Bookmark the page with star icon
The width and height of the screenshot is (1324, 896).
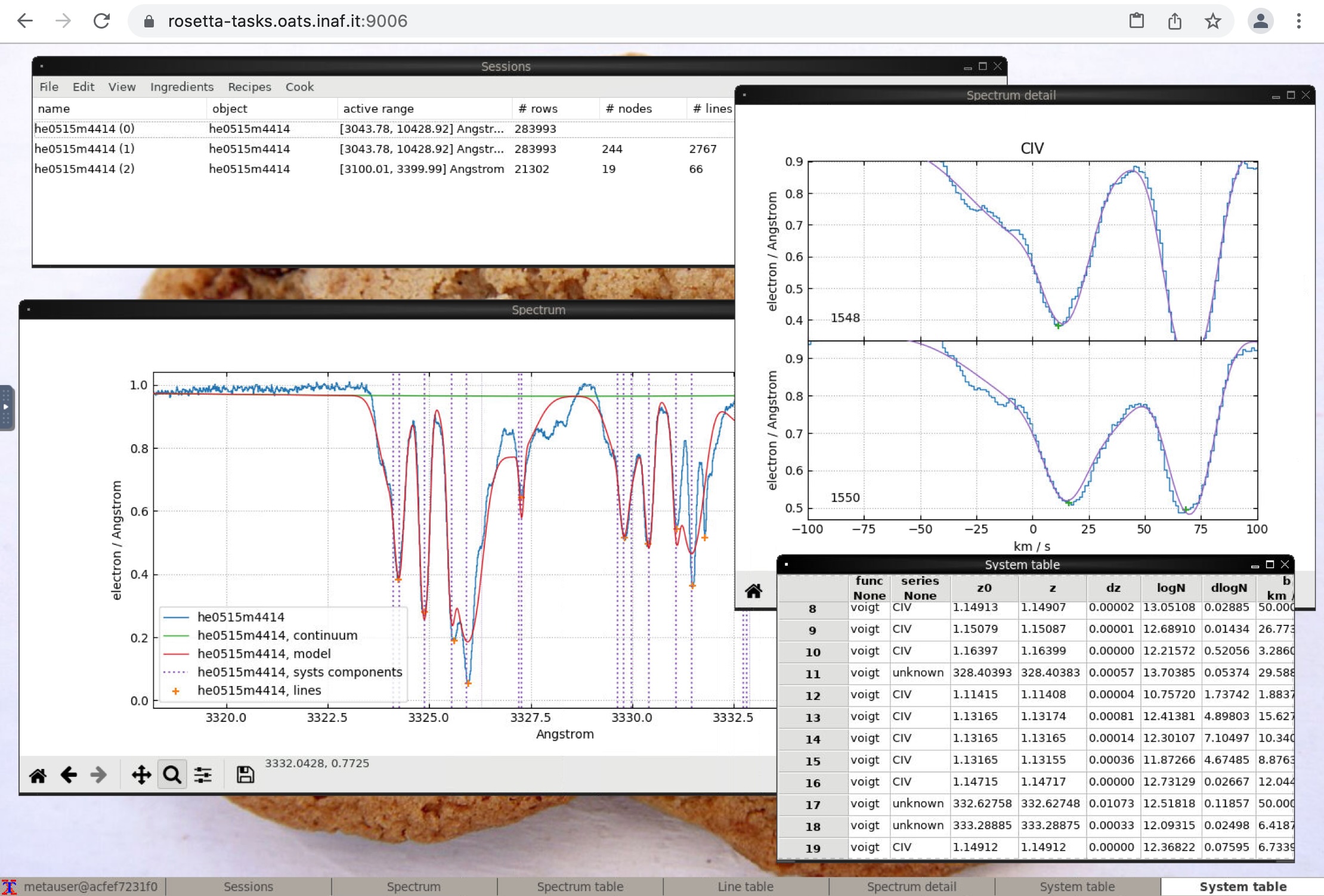tap(1212, 21)
